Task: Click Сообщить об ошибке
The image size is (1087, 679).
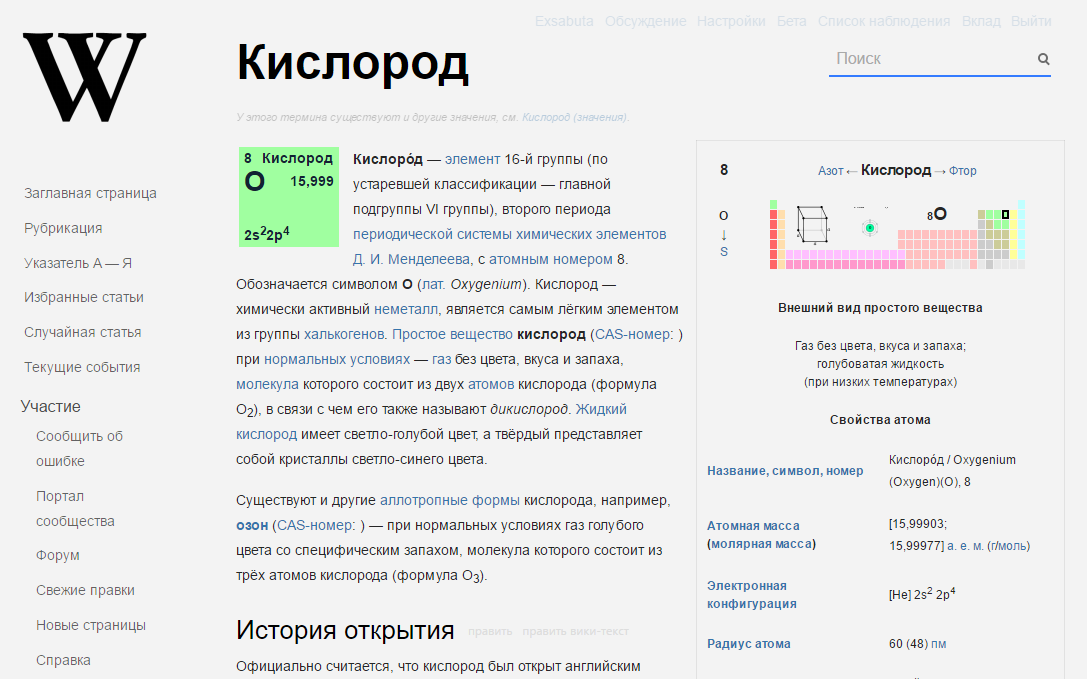Action: click(x=79, y=449)
